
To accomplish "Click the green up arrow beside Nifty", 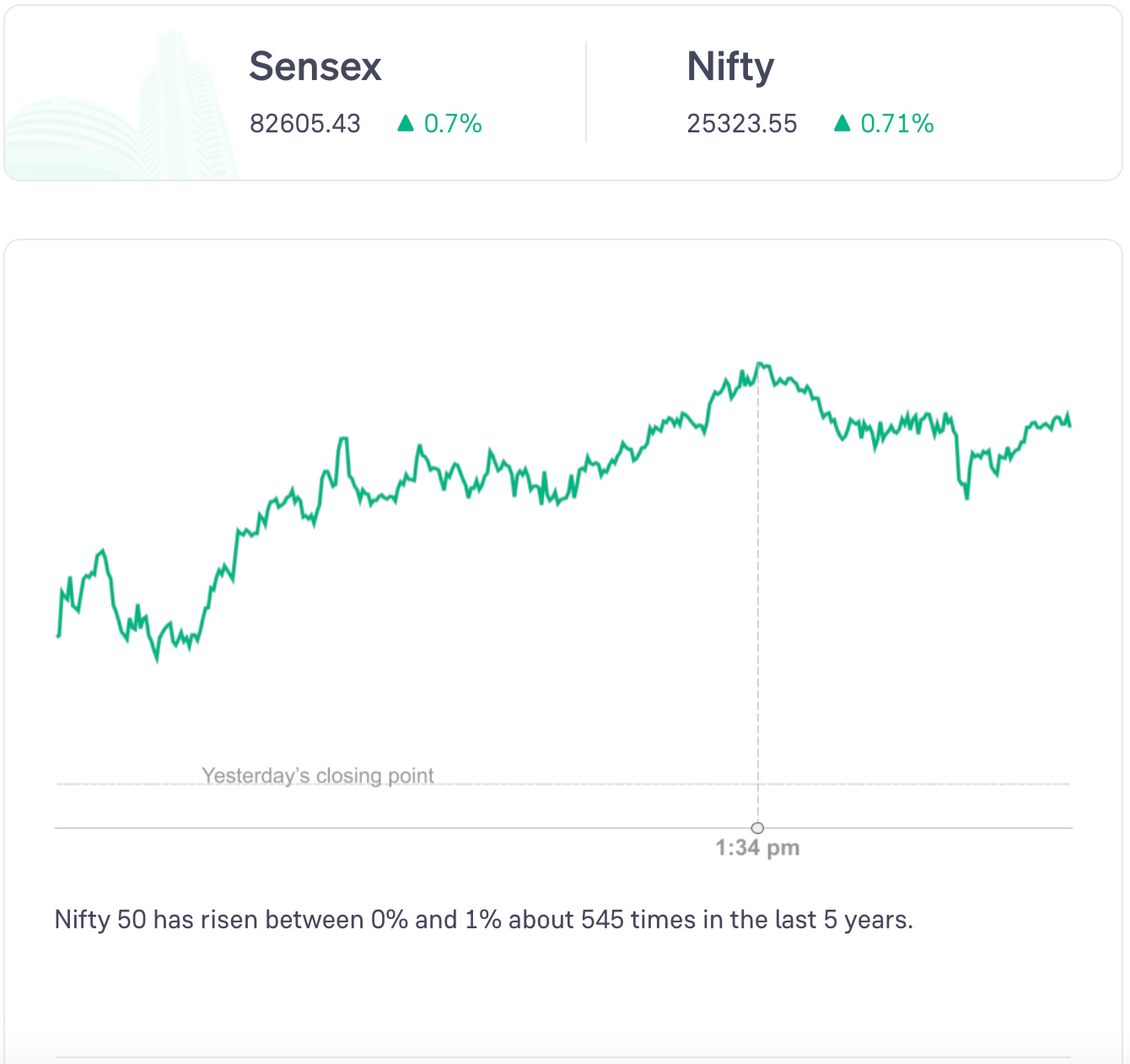I will tap(842, 124).
